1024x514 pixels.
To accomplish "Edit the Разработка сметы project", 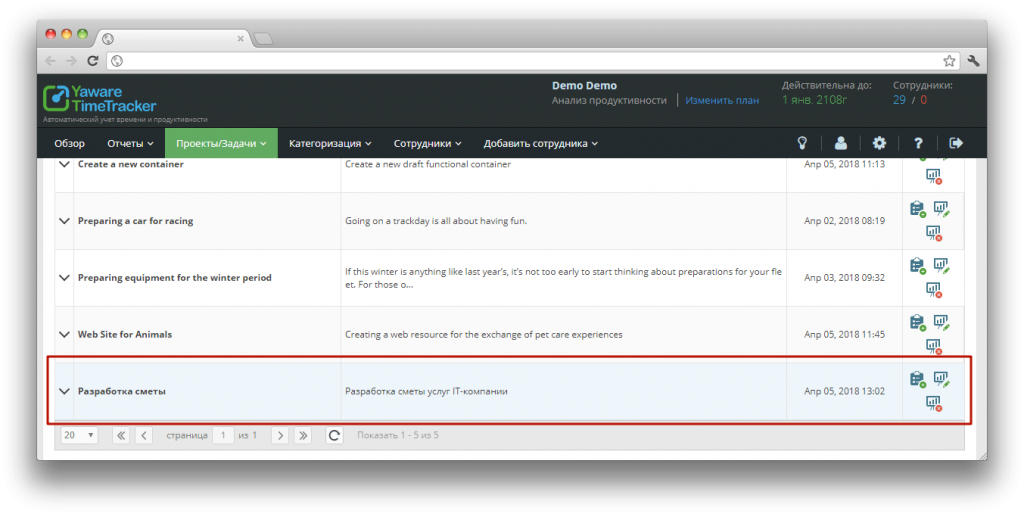I will 941,379.
